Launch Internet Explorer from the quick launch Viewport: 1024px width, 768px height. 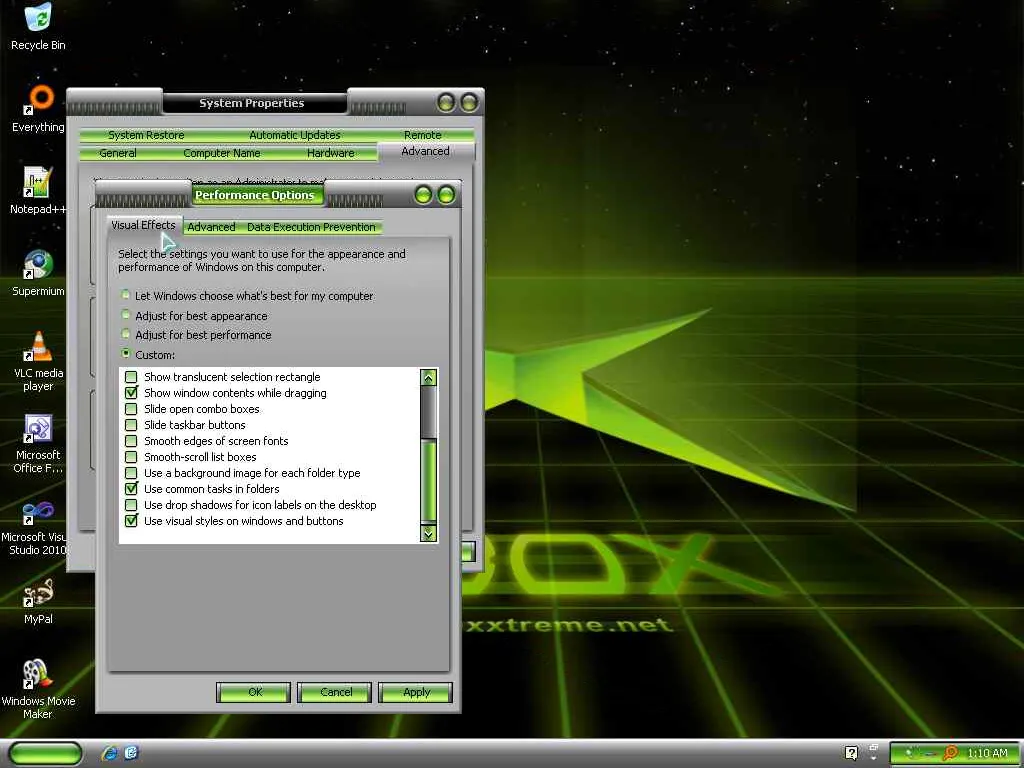coord(110,753)
